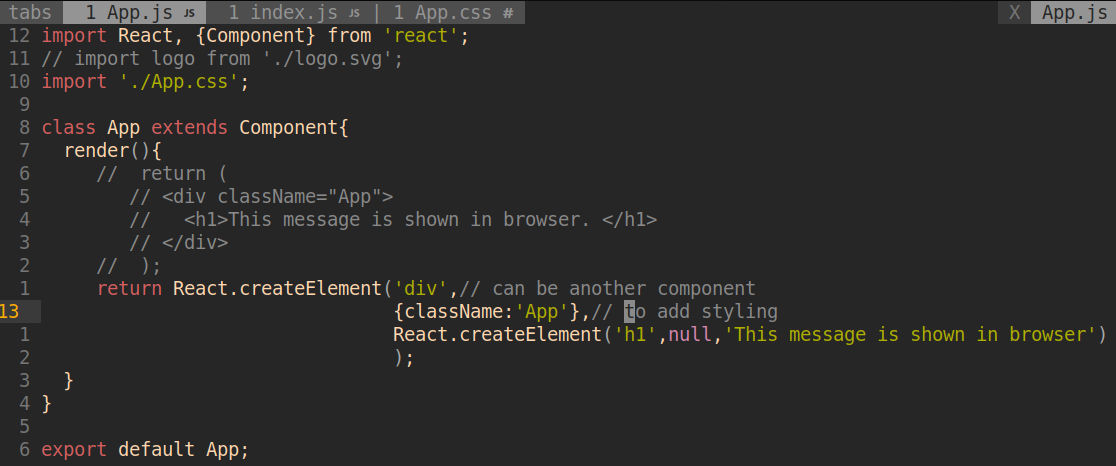This screenshot has width=1116, height=466.
Task: Click the 'return' keyword before React.createElement
Action: [129, 289]
